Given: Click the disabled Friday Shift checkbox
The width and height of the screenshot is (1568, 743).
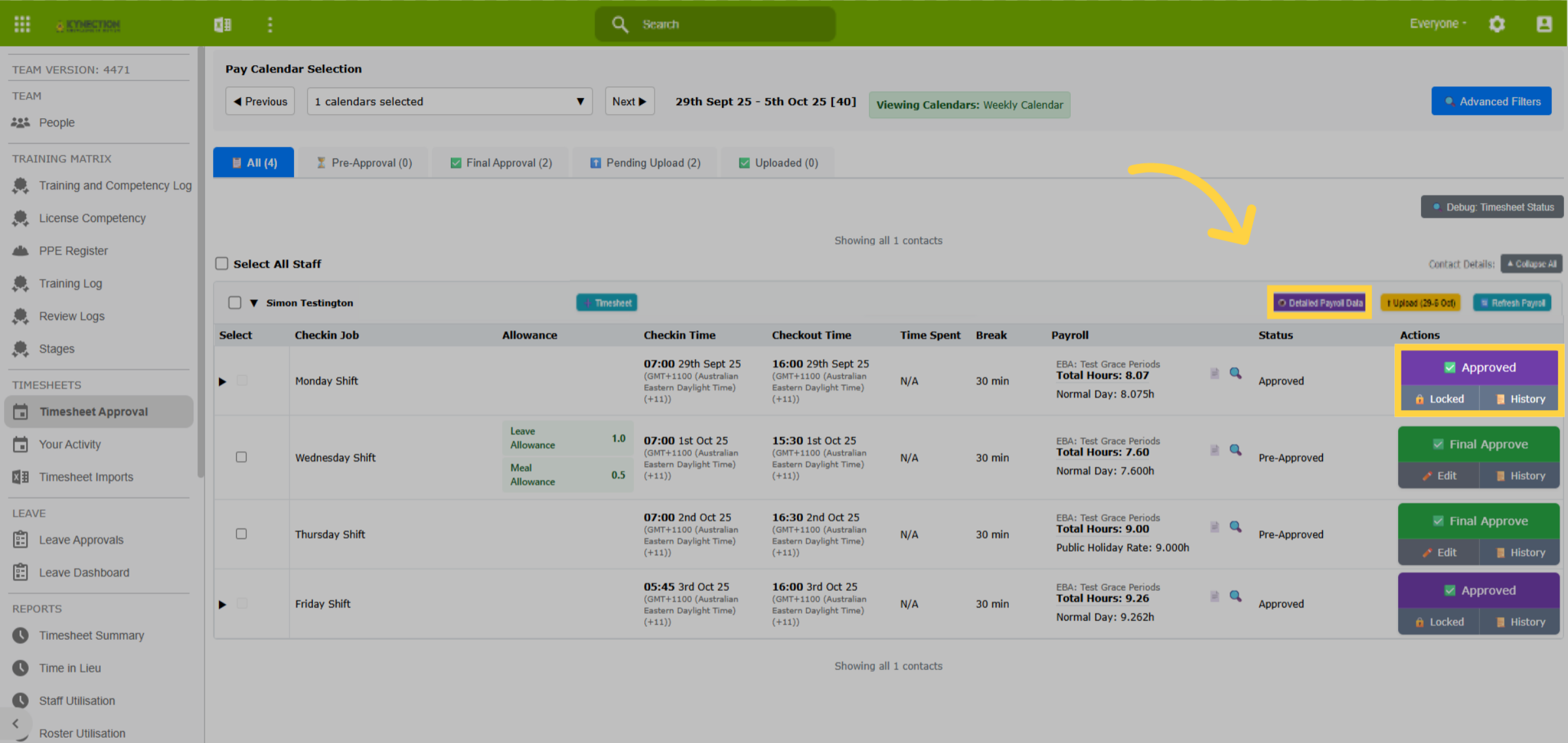Looking at the screenshot, I should coord(242,604).
